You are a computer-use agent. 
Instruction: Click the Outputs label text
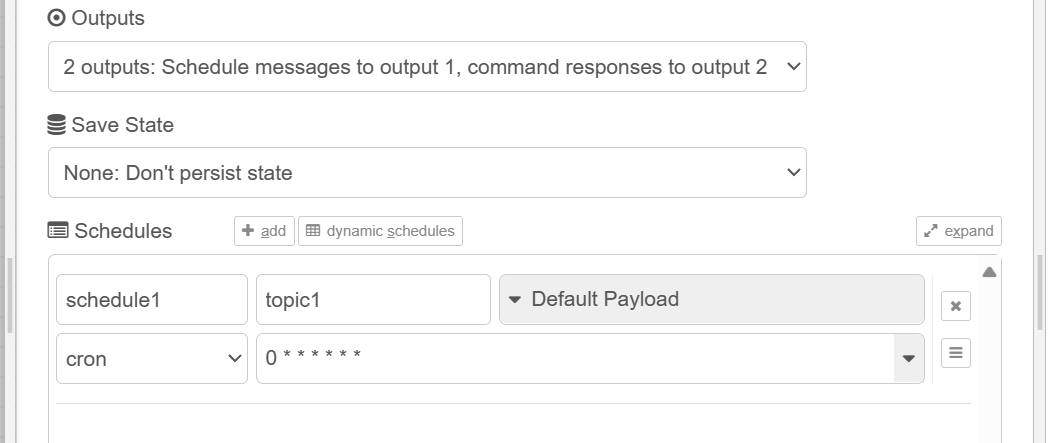tap(108, 19)
